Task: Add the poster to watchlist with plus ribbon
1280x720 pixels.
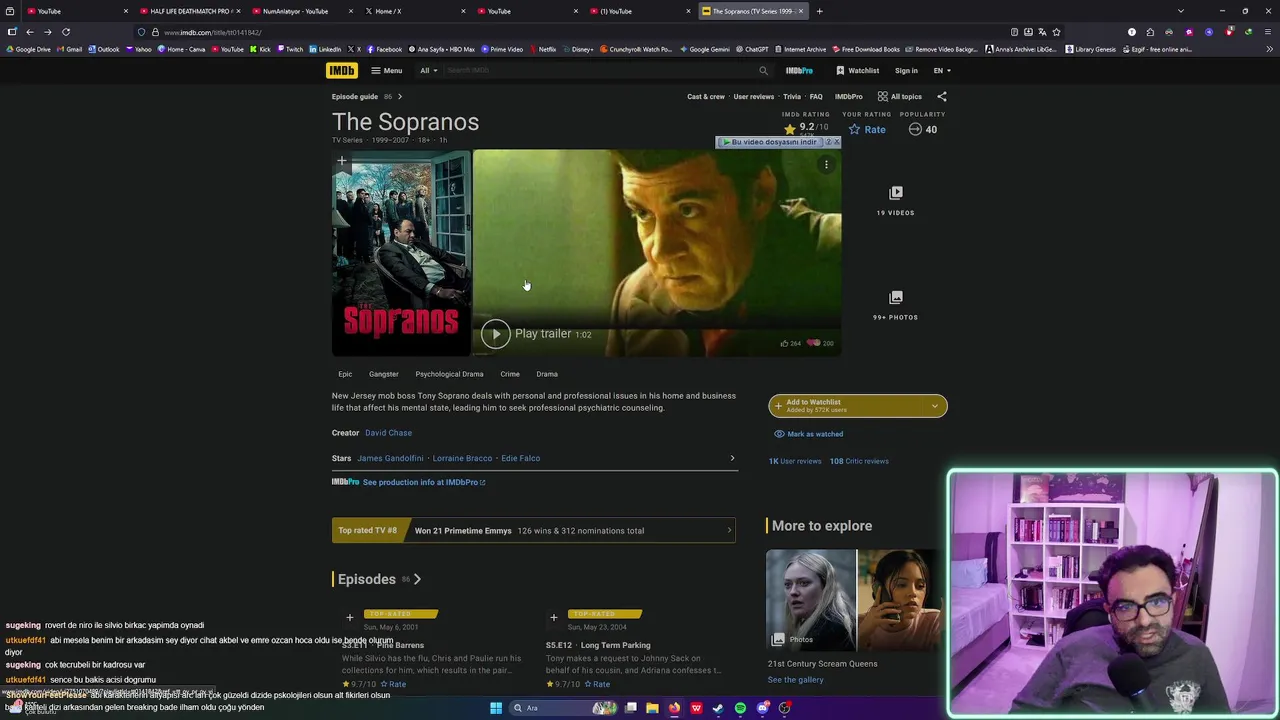Action: 341,160
